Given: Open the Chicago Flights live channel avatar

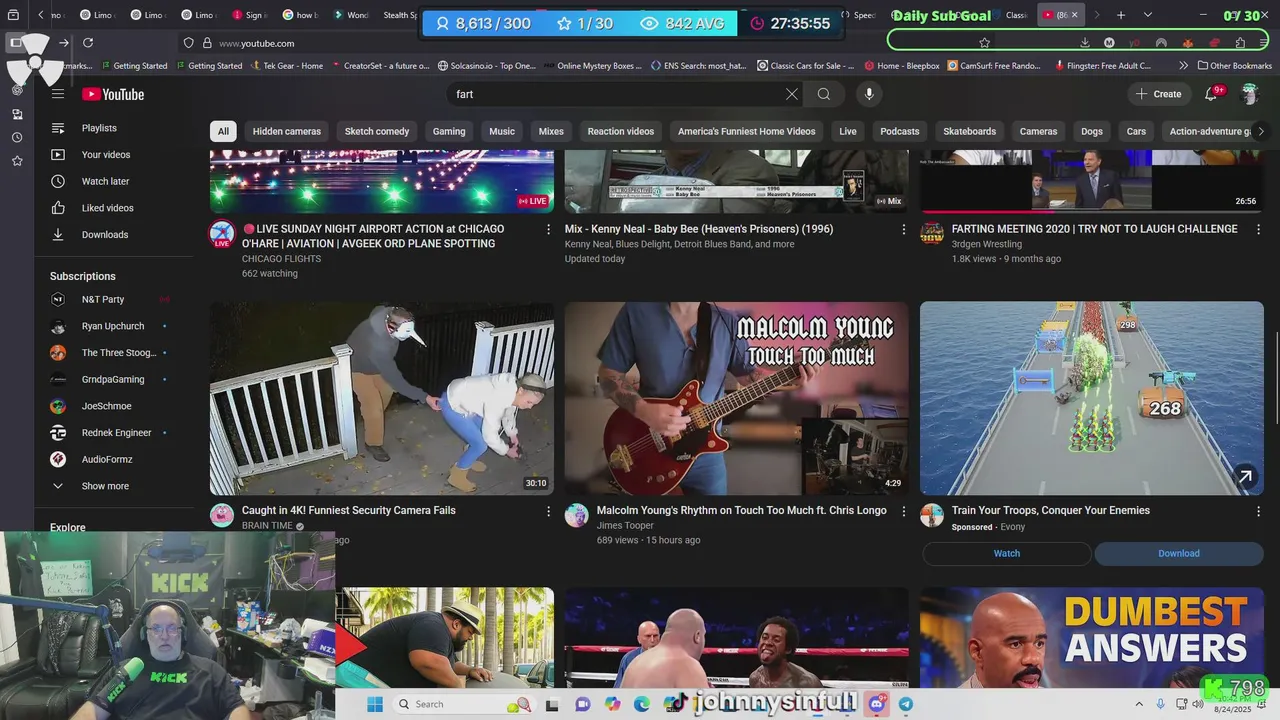Looking at the screenshot, I should click(x=222, y=234).
